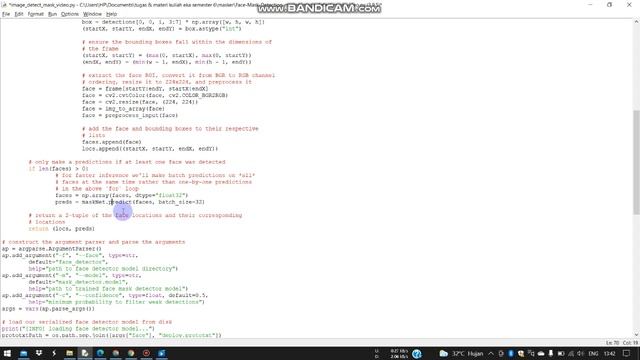Restore down the IDLE window
640x360 pixels.
(609, 5)
